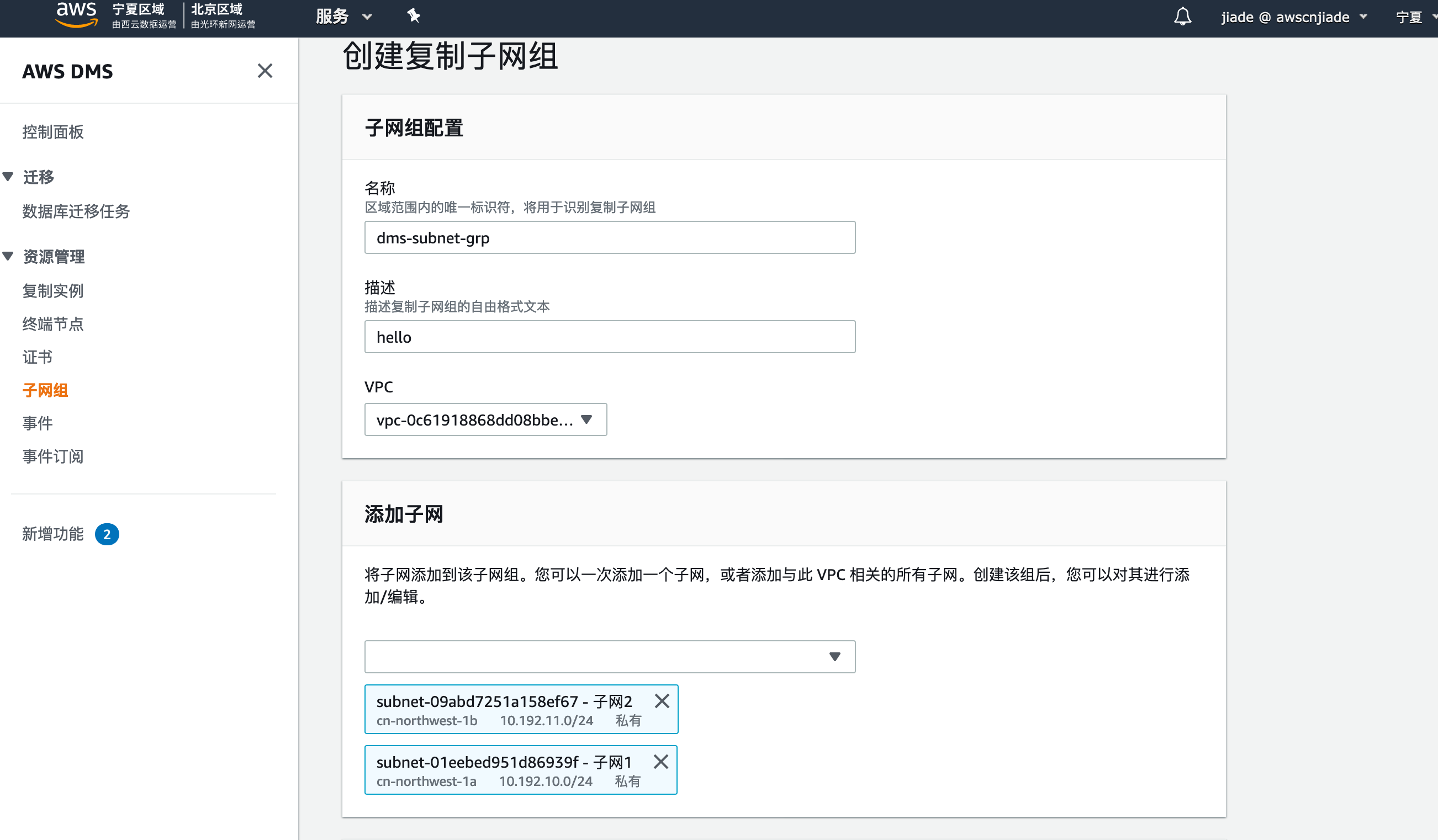Navigate to 数据库迁移任务
1438x840 pixels.
click(x=76, y=211)
